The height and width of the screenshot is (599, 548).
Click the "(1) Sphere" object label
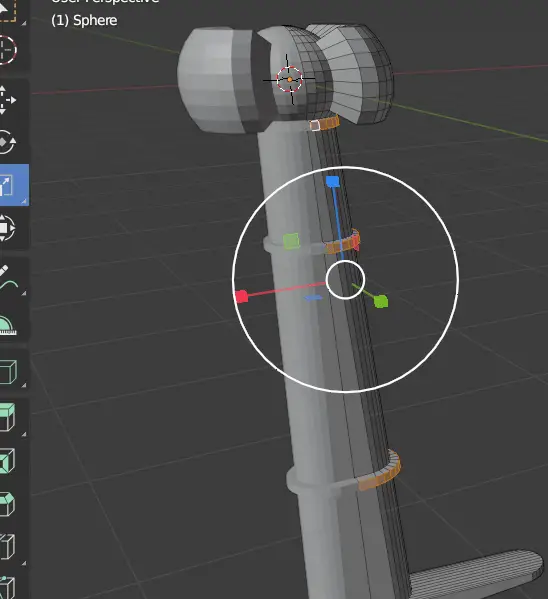(84, 20)
